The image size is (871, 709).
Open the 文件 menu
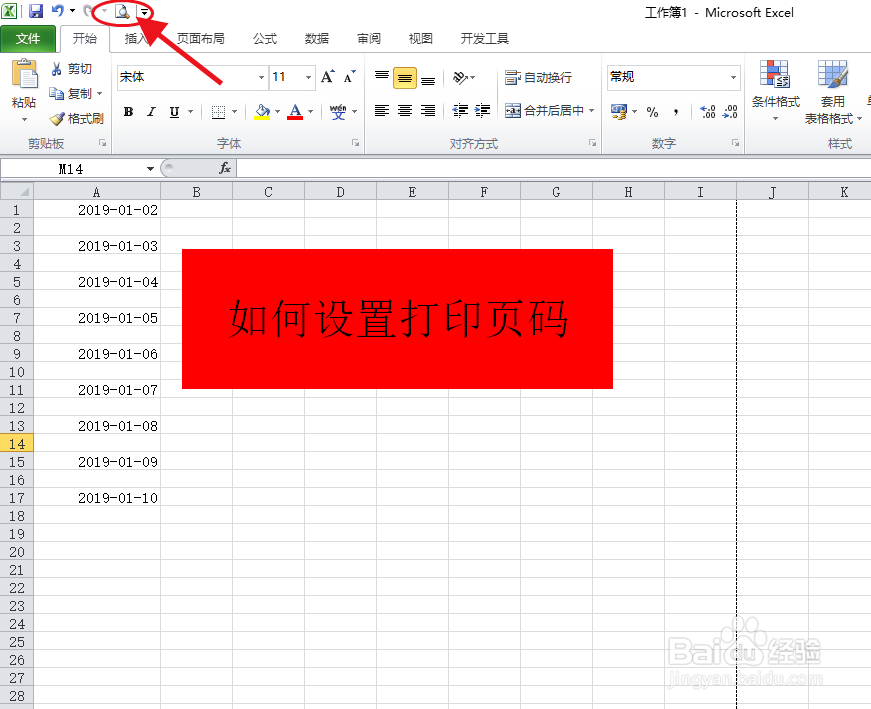point(29,39)
